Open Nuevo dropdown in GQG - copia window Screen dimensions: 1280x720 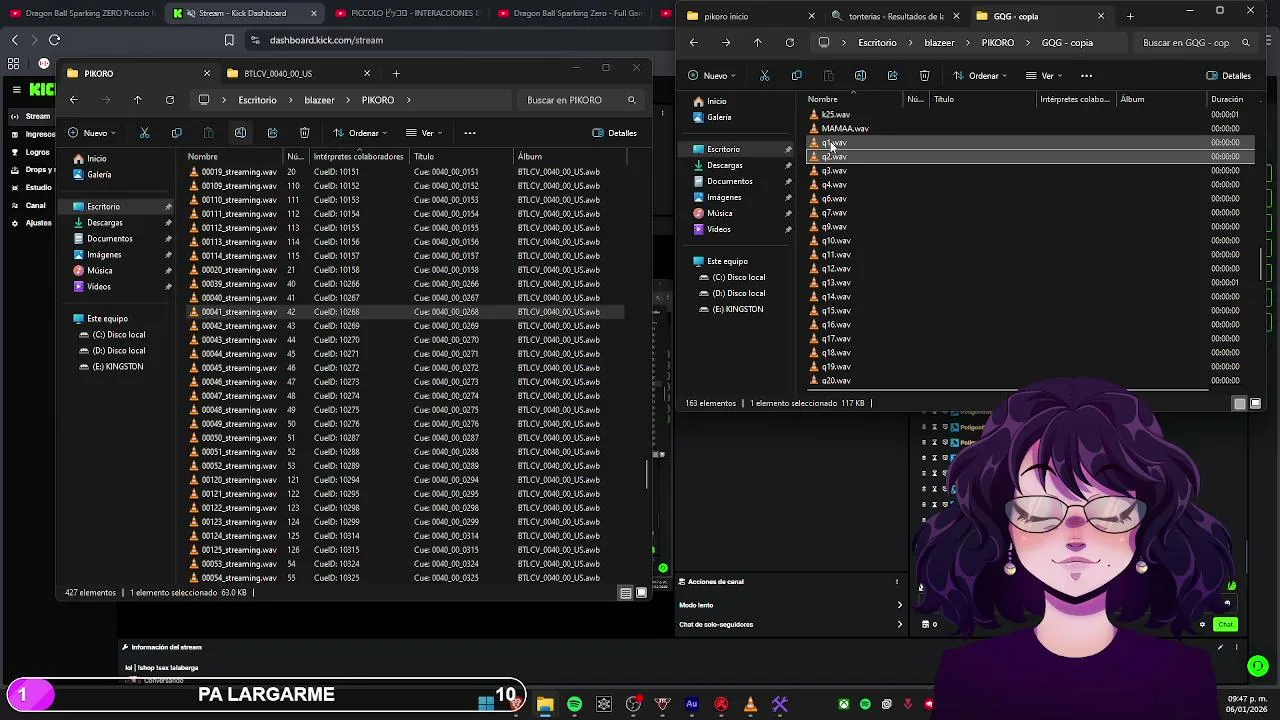[712, 76]
